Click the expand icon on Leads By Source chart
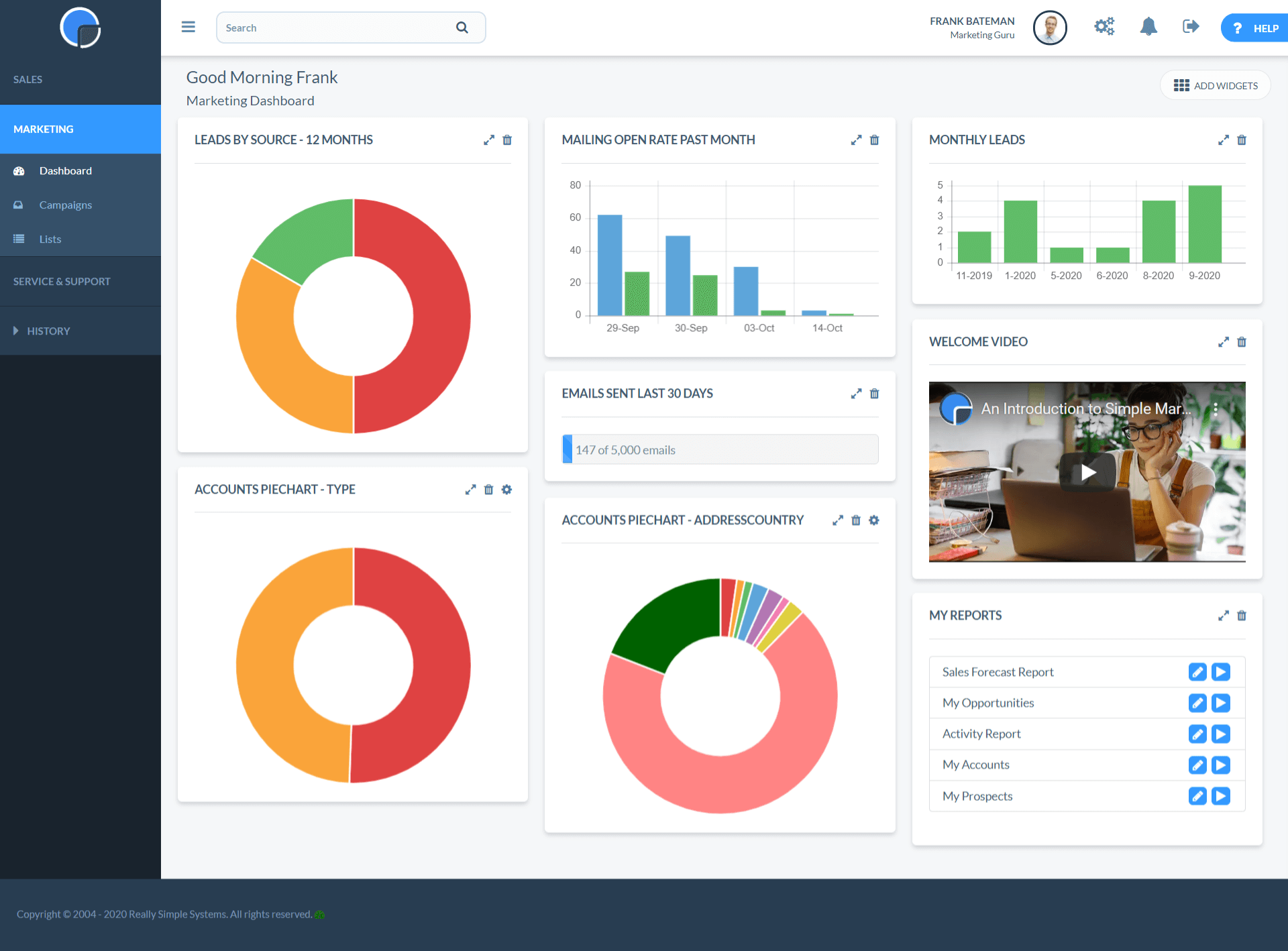This screenshot has width=1288, height=951. (x=489, y=139)
